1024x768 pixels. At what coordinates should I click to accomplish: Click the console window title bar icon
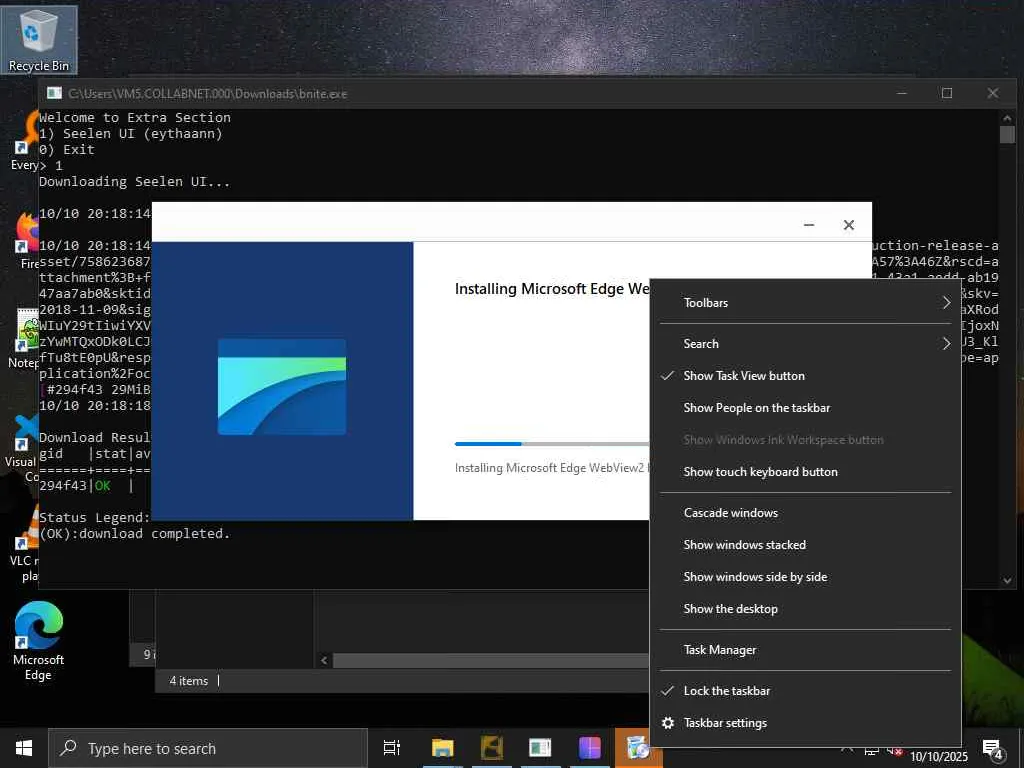click(54, 93)
